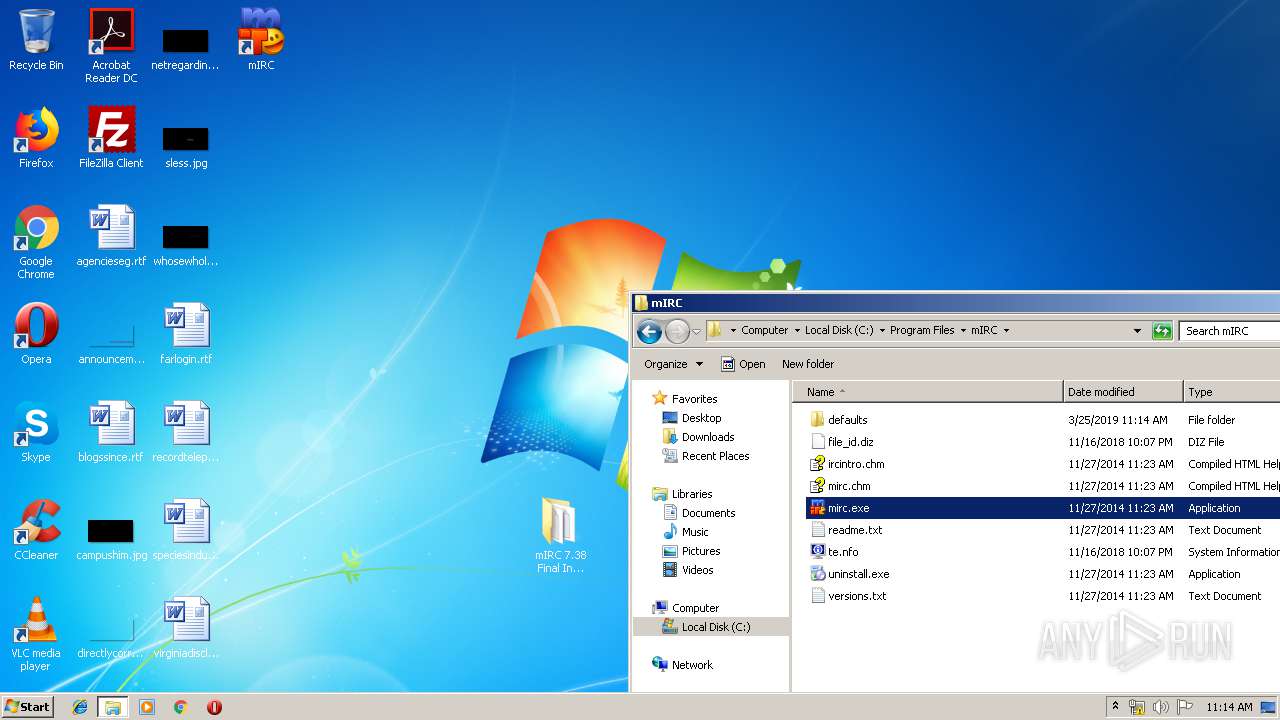Click the volume speaker tray icon
1280x720 pixels.
point(1161,707)
